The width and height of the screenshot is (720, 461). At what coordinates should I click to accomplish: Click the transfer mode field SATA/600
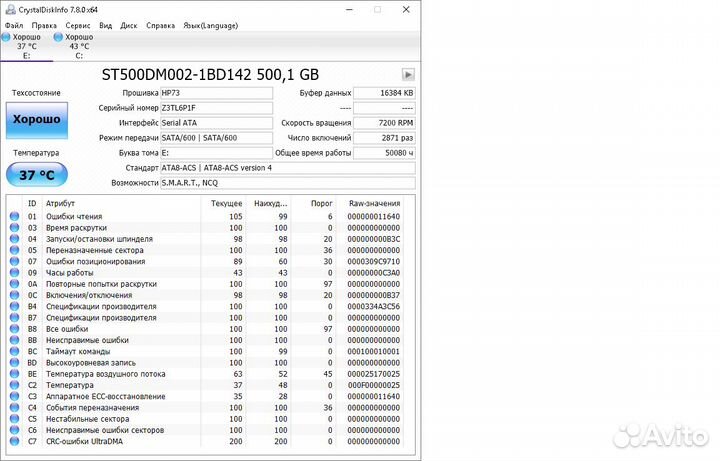[x=216, y=138]
